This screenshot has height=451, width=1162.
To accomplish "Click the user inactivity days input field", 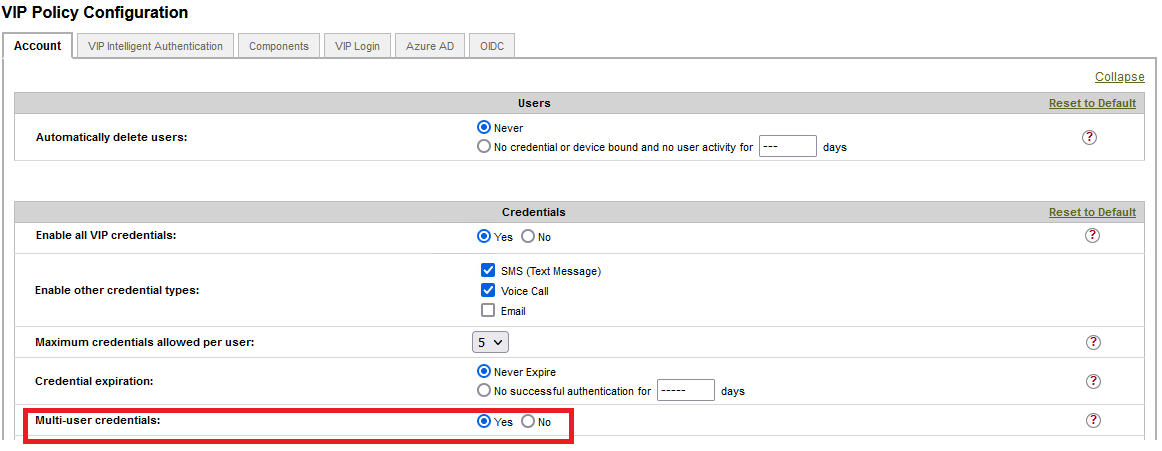I will click(x=788, y=147).
